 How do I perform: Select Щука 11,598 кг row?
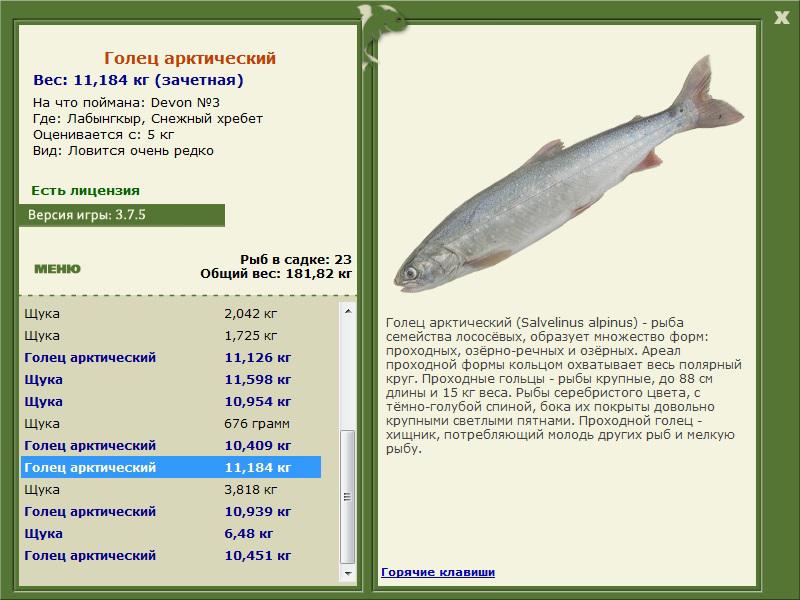point(171,380)
